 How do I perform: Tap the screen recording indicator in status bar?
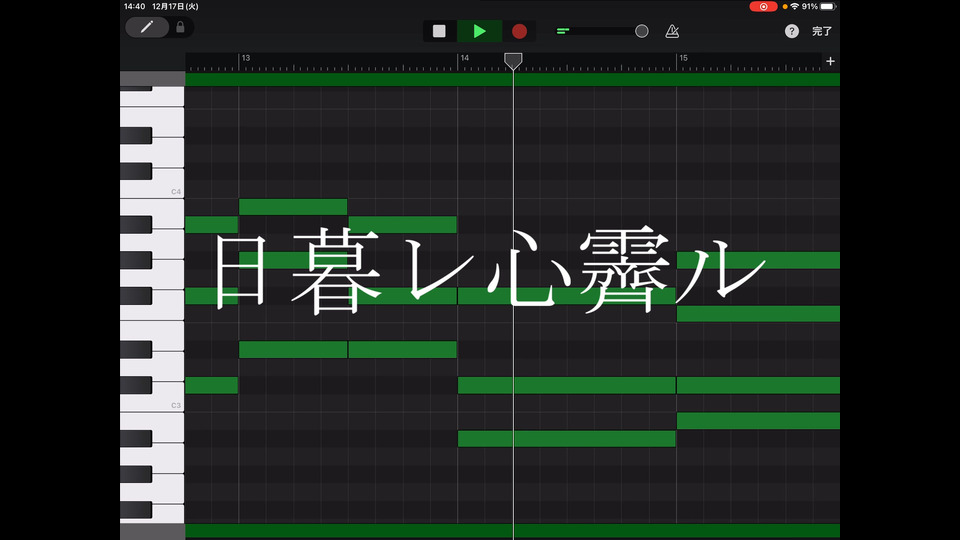[763, 7]
